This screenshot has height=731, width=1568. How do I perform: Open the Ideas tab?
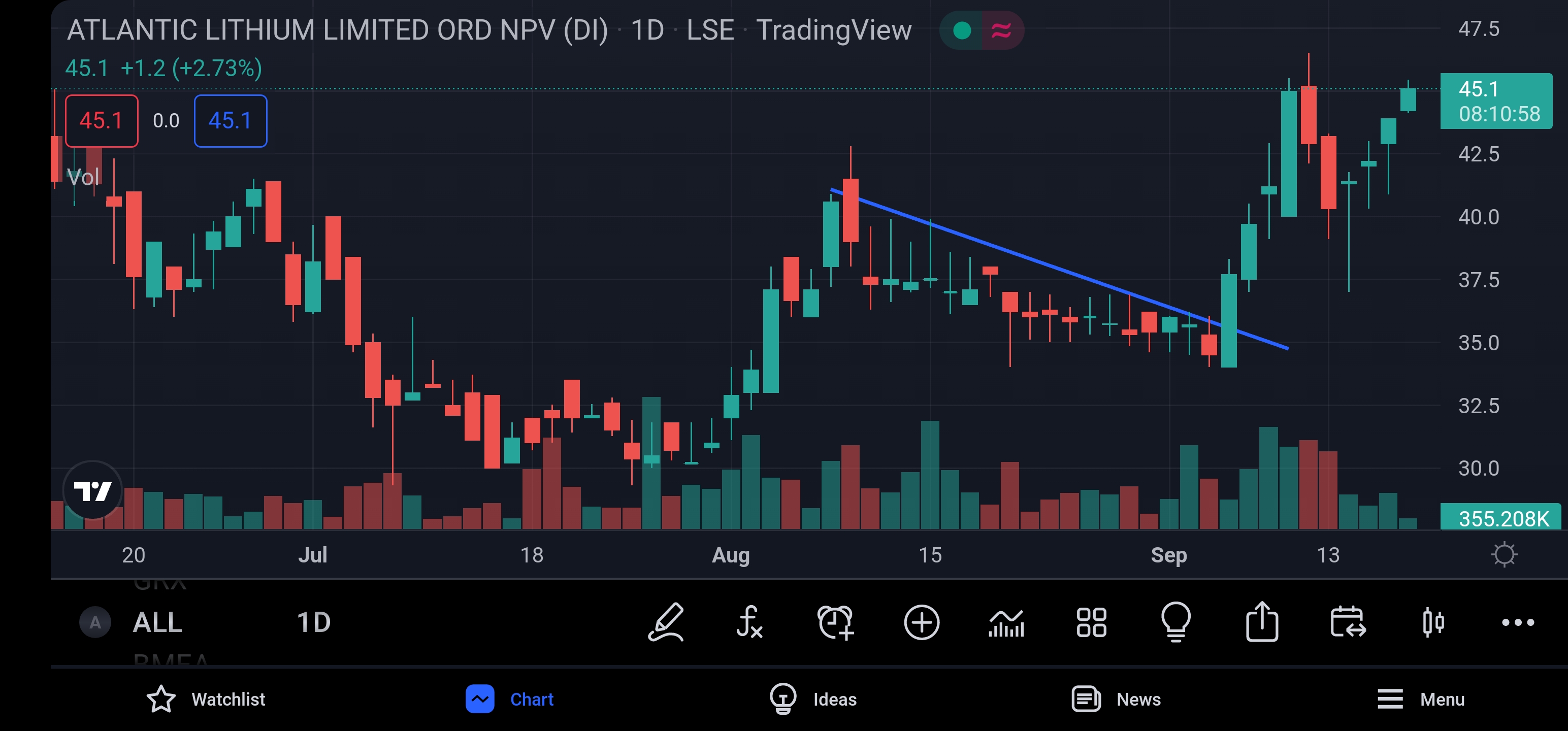[x=813, y=699]
